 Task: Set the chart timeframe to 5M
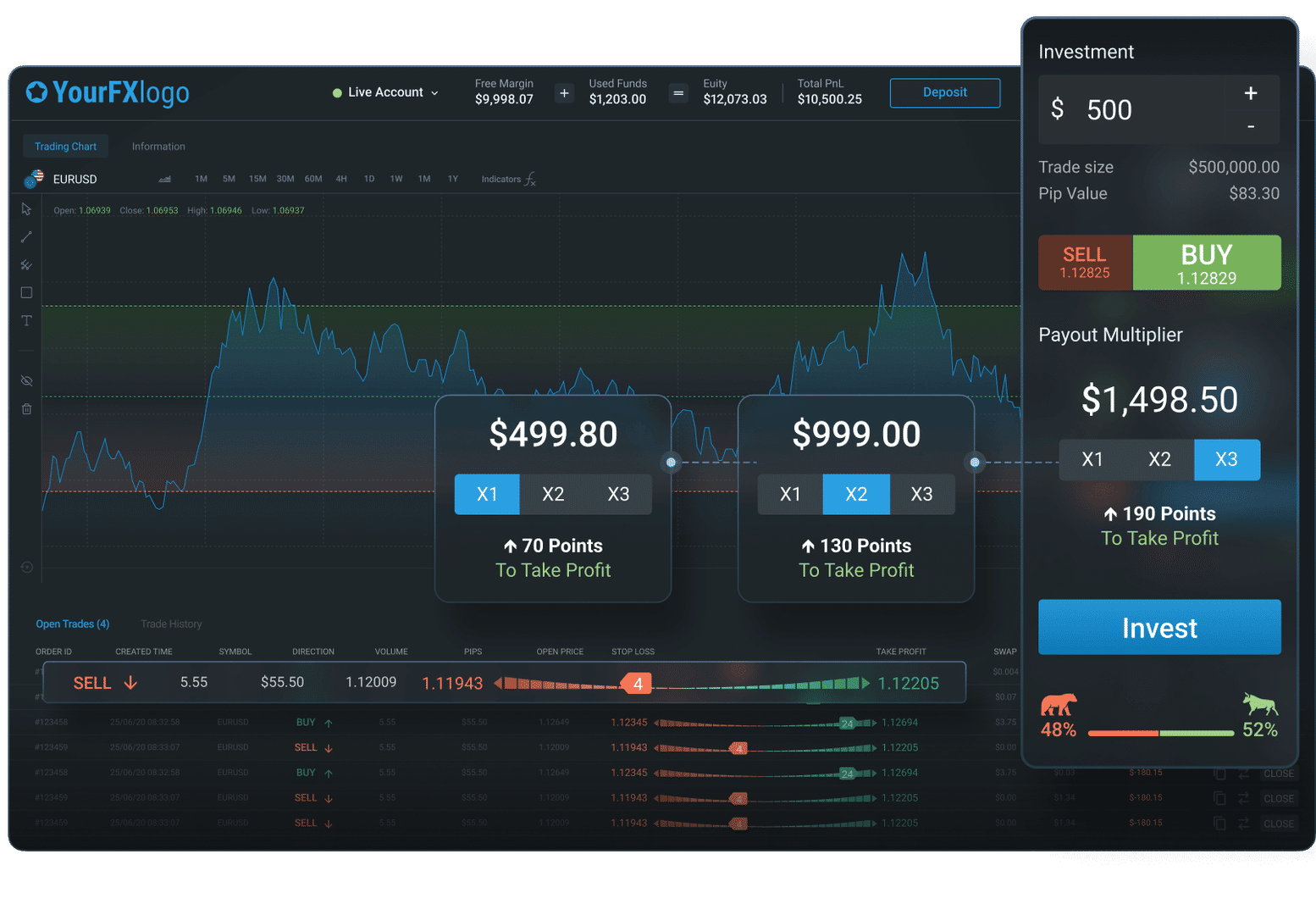tap(229, 179)
